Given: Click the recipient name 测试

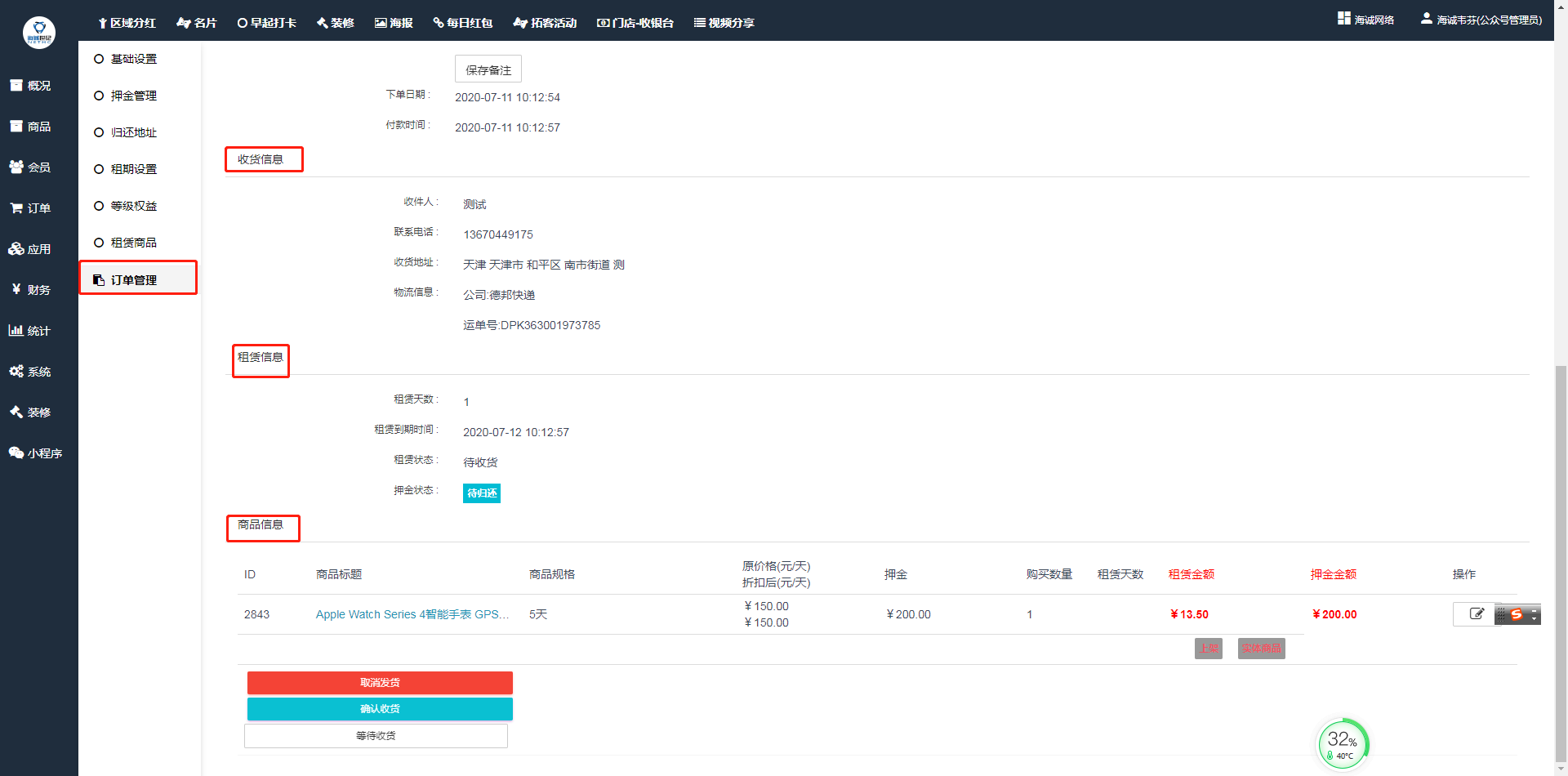Looking at the screenshot, I should 474,204.
